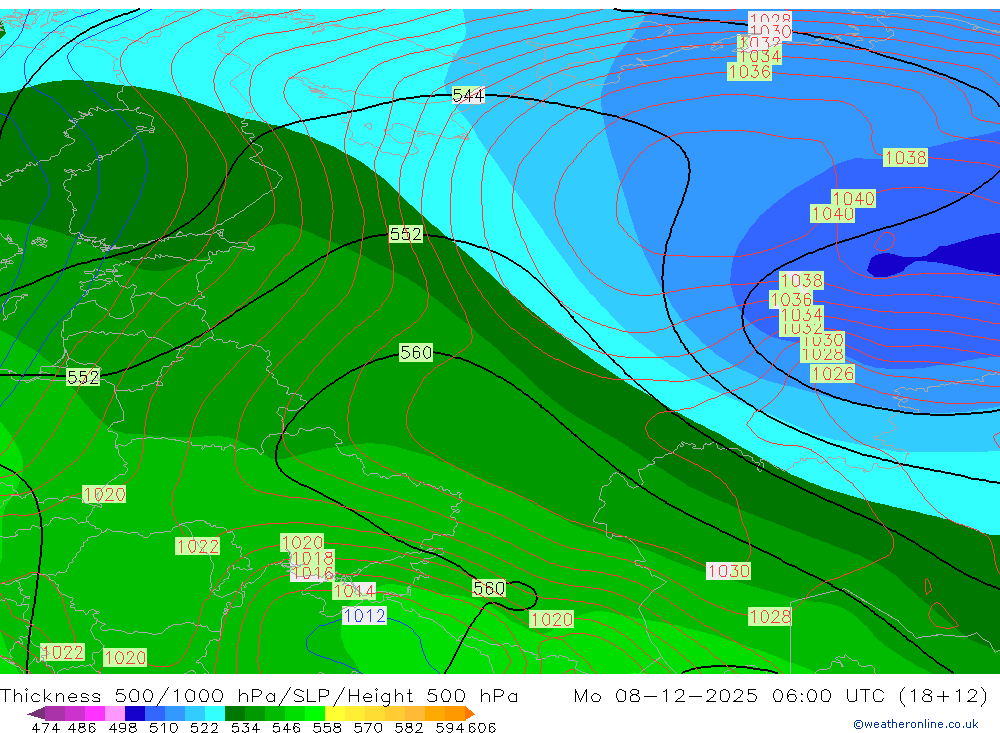
Task: Click the magenta legend swatch
Action: 95,713
